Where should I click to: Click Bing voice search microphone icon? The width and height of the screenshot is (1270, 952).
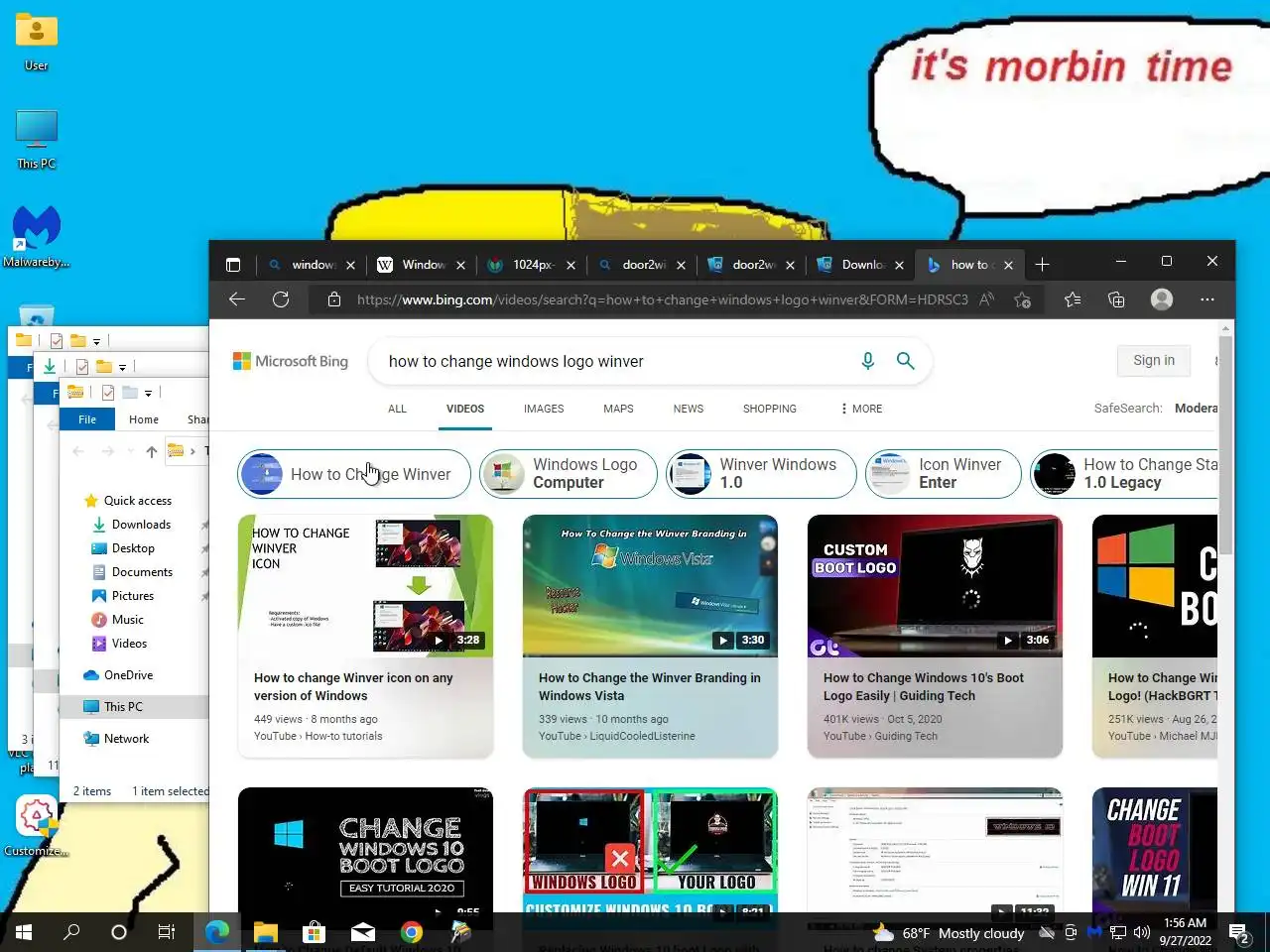tap(867, 361)
